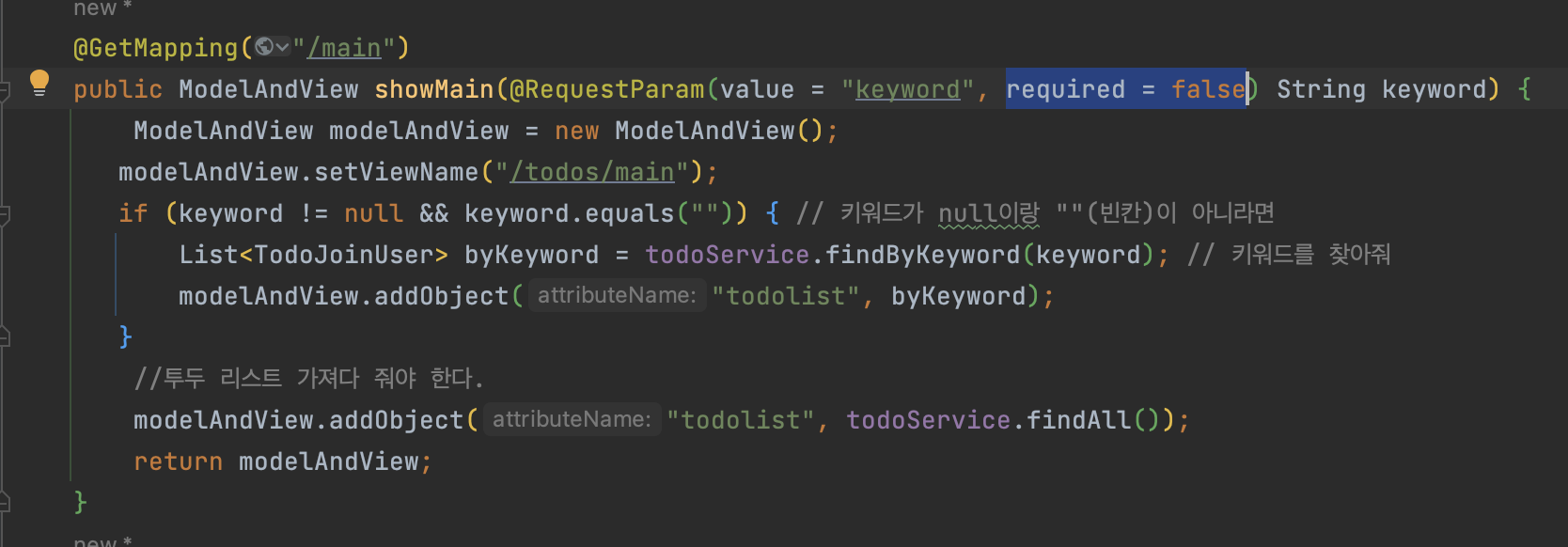
Task: Click the comment "// 키워드를 찾아줘"
Action: point(1289,255)
